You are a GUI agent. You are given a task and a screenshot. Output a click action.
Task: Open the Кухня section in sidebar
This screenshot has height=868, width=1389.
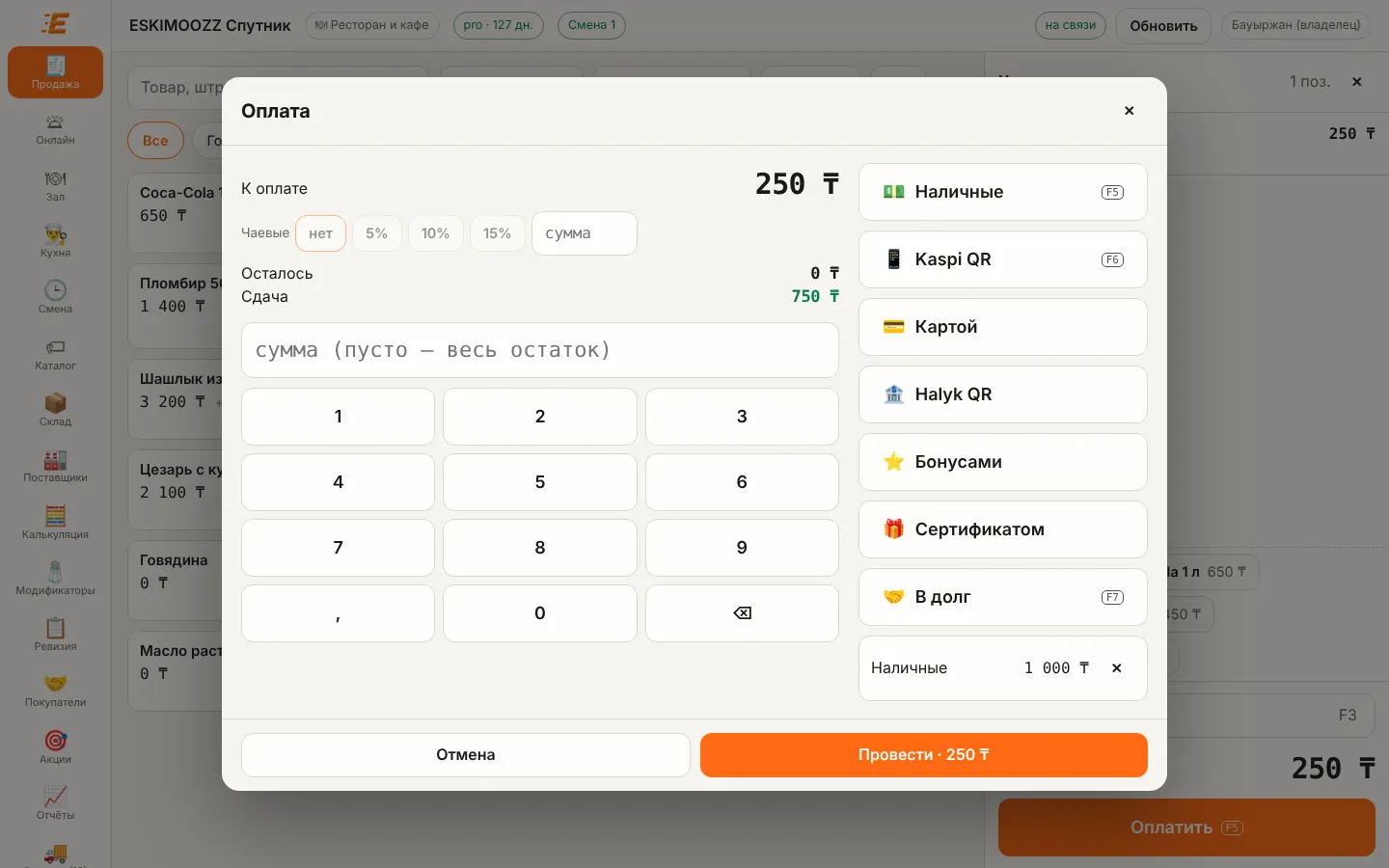click(x=55, y=241)
